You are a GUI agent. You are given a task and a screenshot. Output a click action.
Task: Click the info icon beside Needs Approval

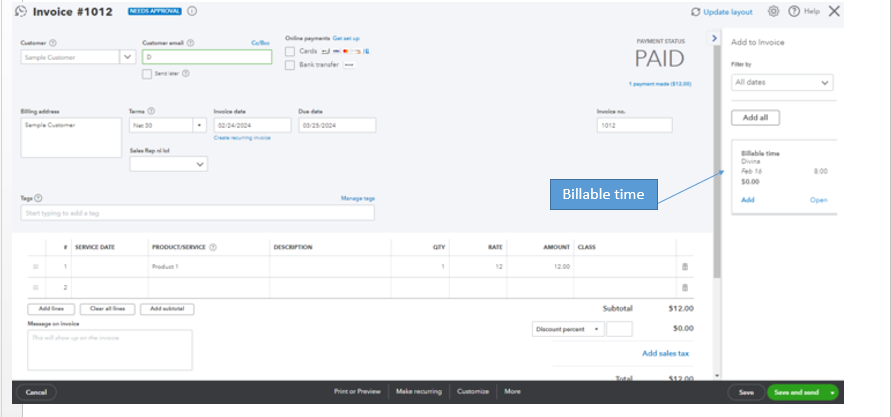[x=191, y=11]
